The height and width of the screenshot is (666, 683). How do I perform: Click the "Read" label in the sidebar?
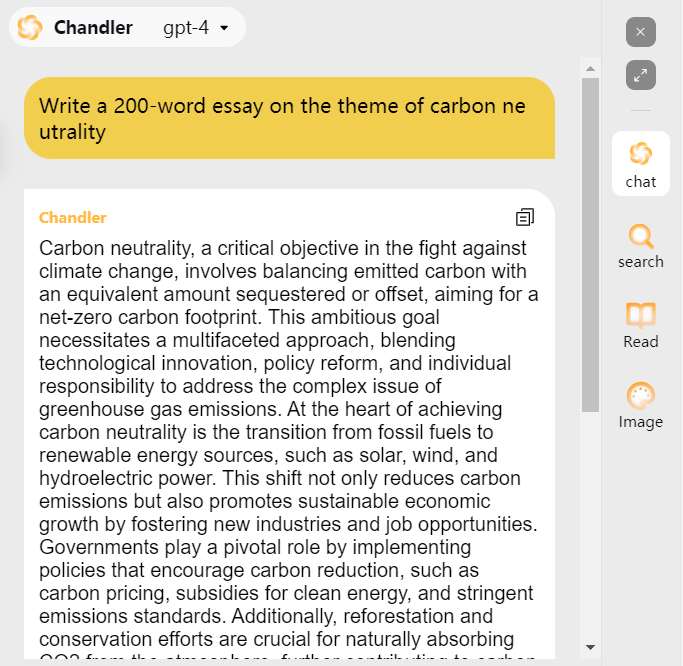(641, 342)
